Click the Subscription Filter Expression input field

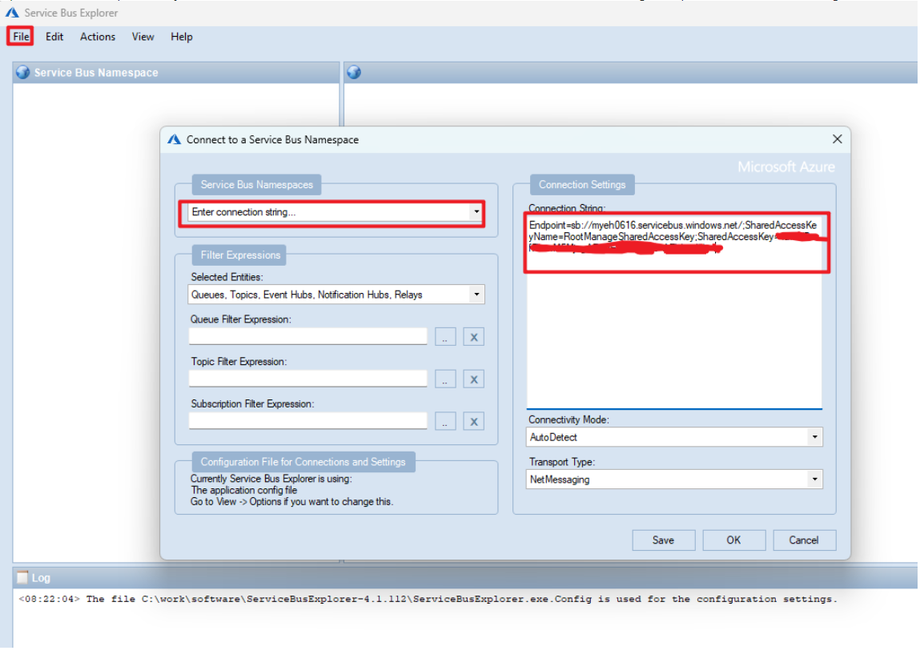pos(308,421)
